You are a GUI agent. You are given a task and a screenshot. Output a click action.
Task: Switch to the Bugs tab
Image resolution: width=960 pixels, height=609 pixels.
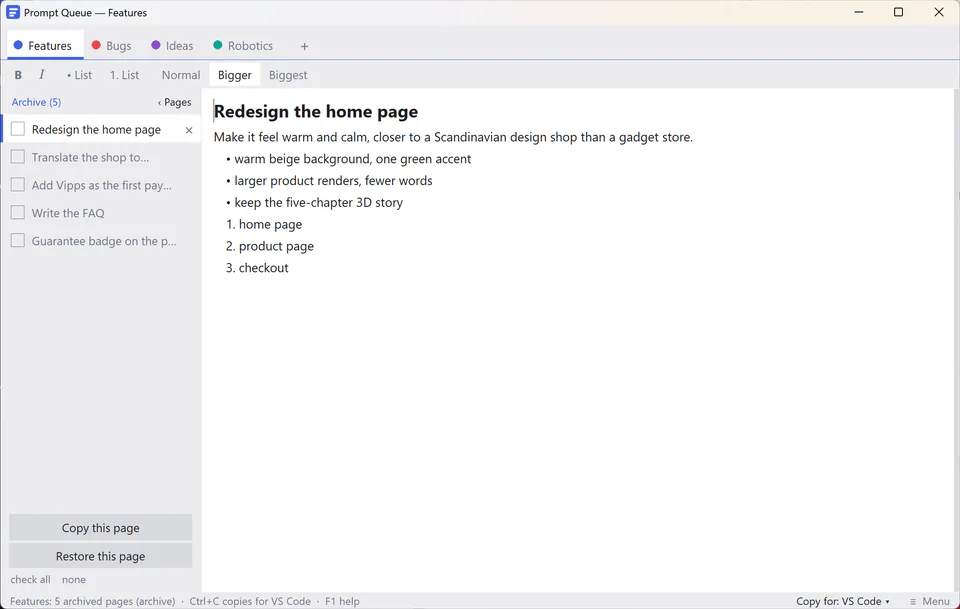111,45
